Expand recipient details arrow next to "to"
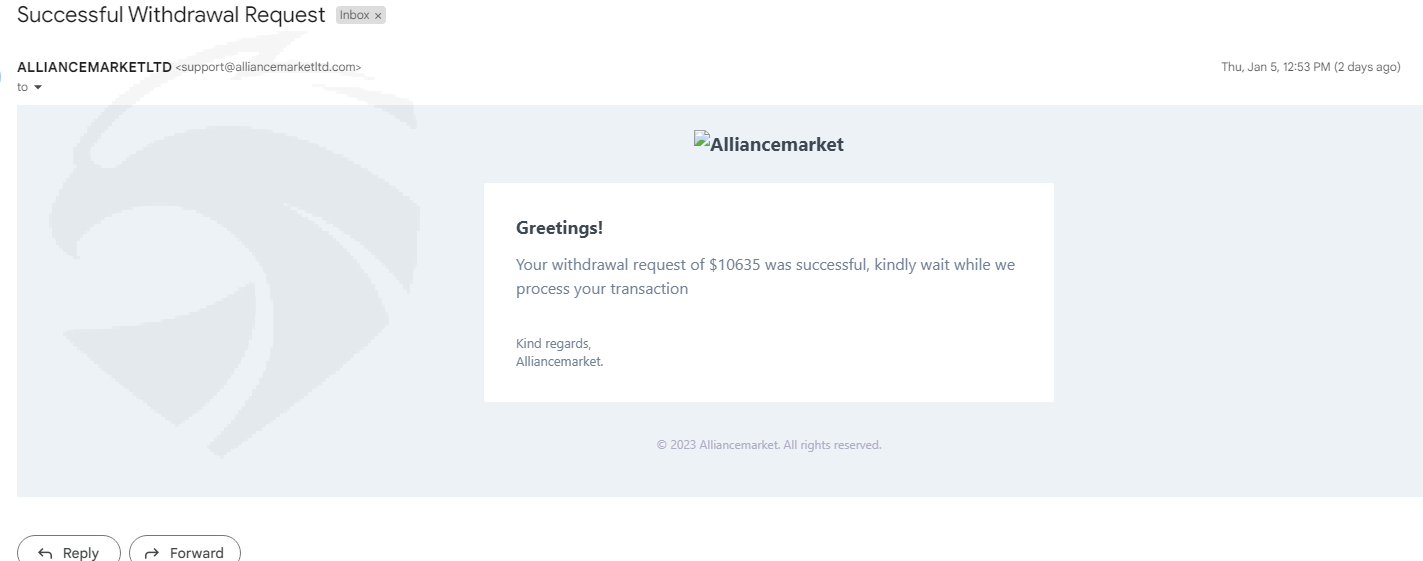The width and height of the screenshot is (1423, 561). pos(38,88)
